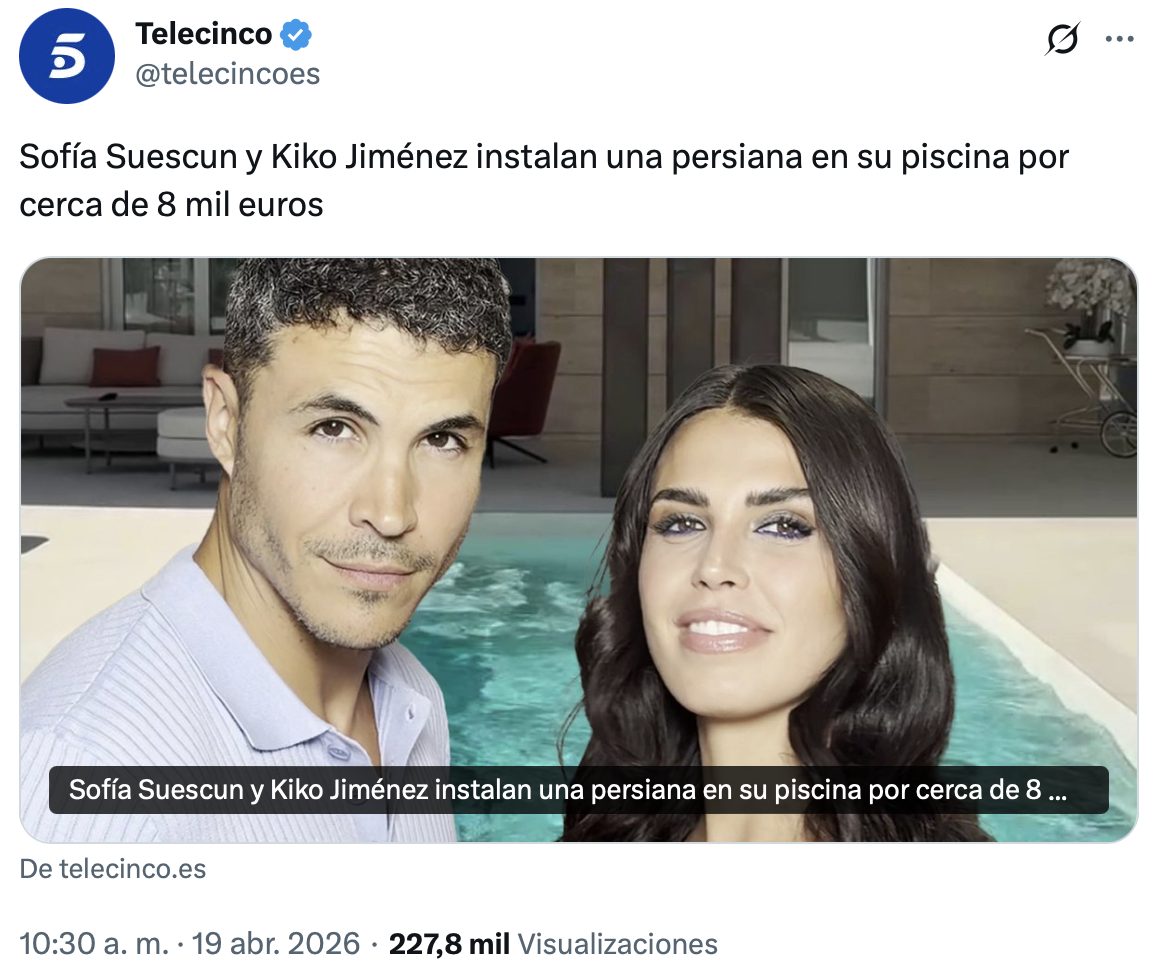Click the 19 abr. 2026 date
This screenshot has width=1158, height=980.
click(x=275, y=944)
